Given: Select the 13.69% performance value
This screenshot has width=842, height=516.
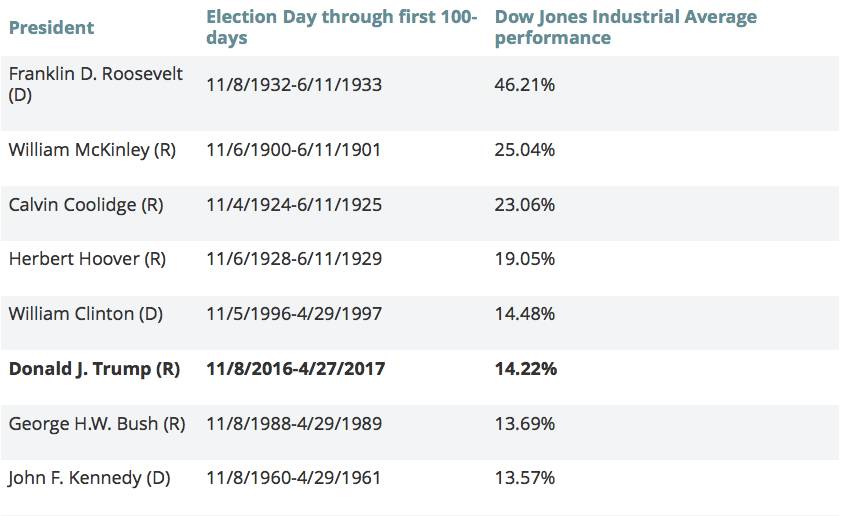Looking at the screenshot, I should 525,424.
